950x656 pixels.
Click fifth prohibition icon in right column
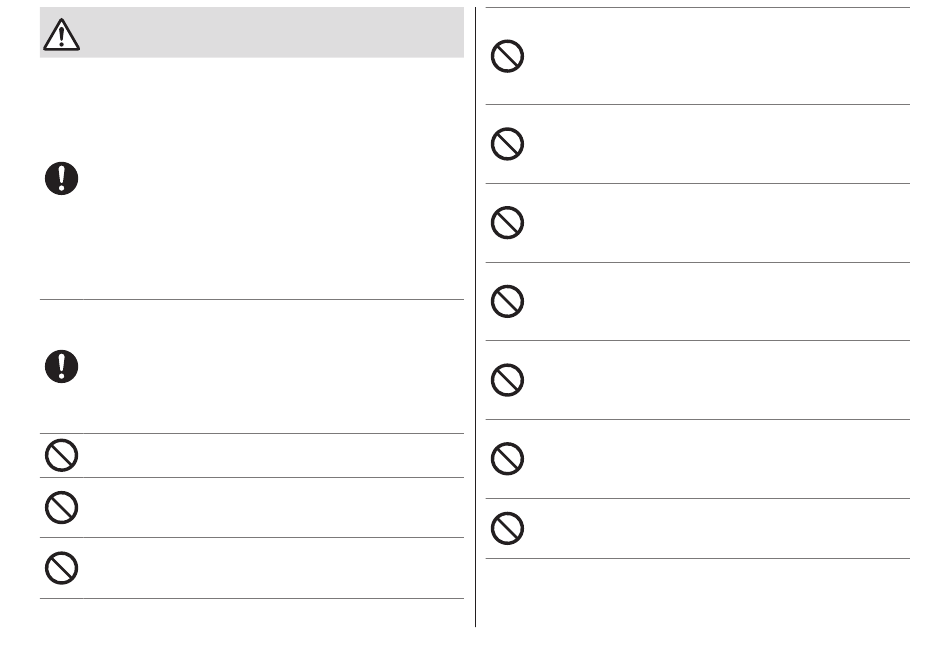507,380
